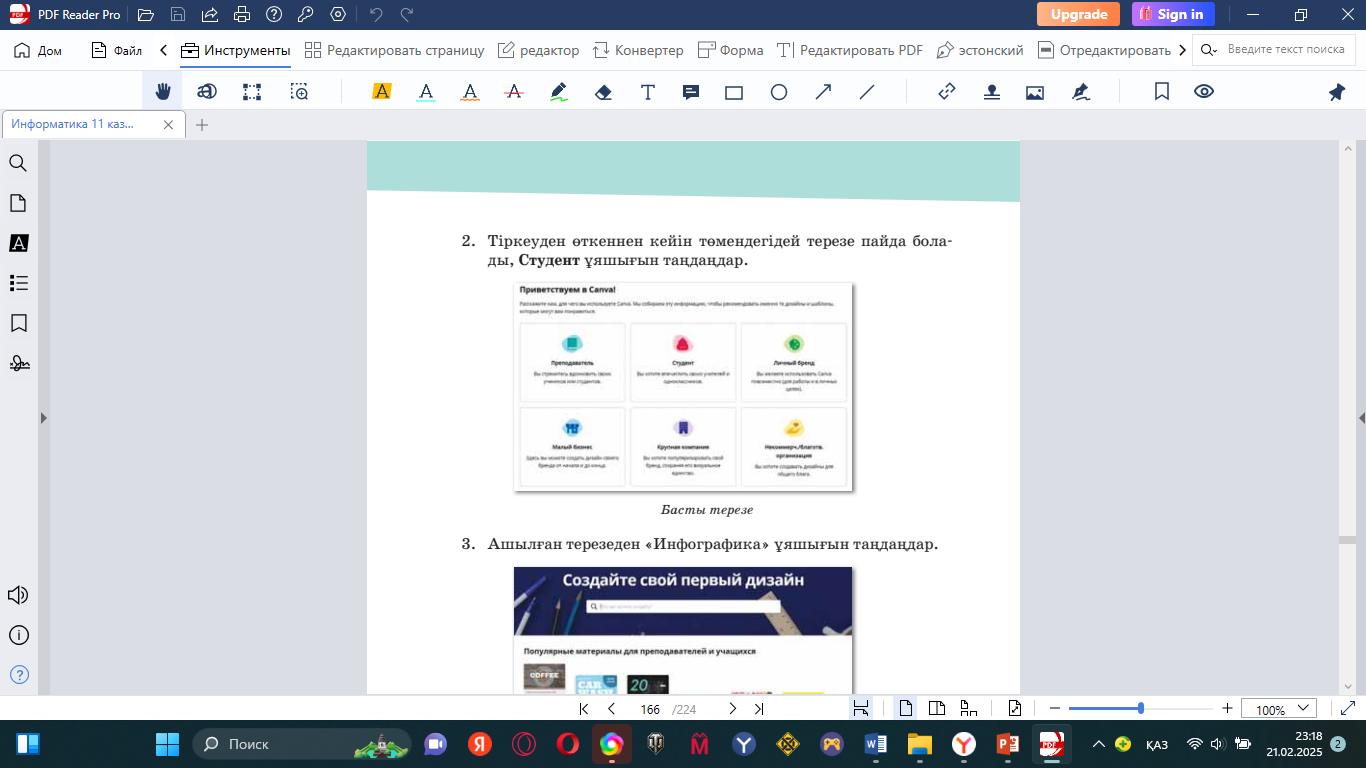The width and height of the screenshot is (1366, 768).
Task: Expand the right side panel
Action: [1361, 418]
